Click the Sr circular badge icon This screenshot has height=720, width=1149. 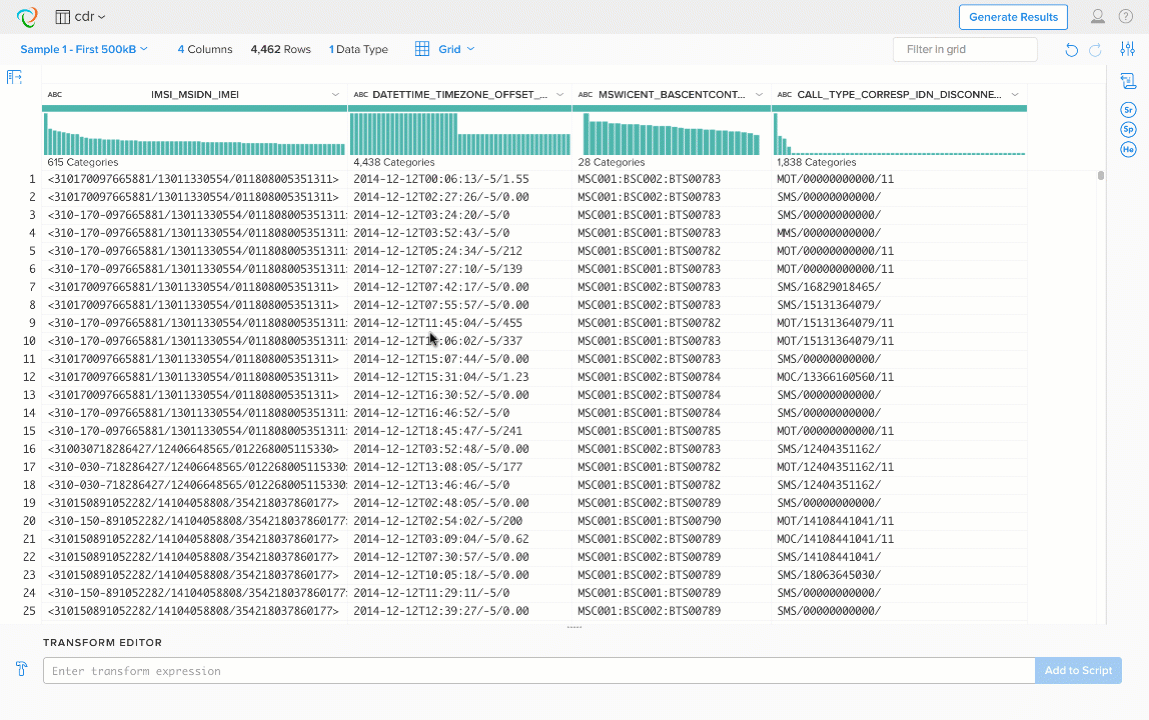click(1128, 110)
